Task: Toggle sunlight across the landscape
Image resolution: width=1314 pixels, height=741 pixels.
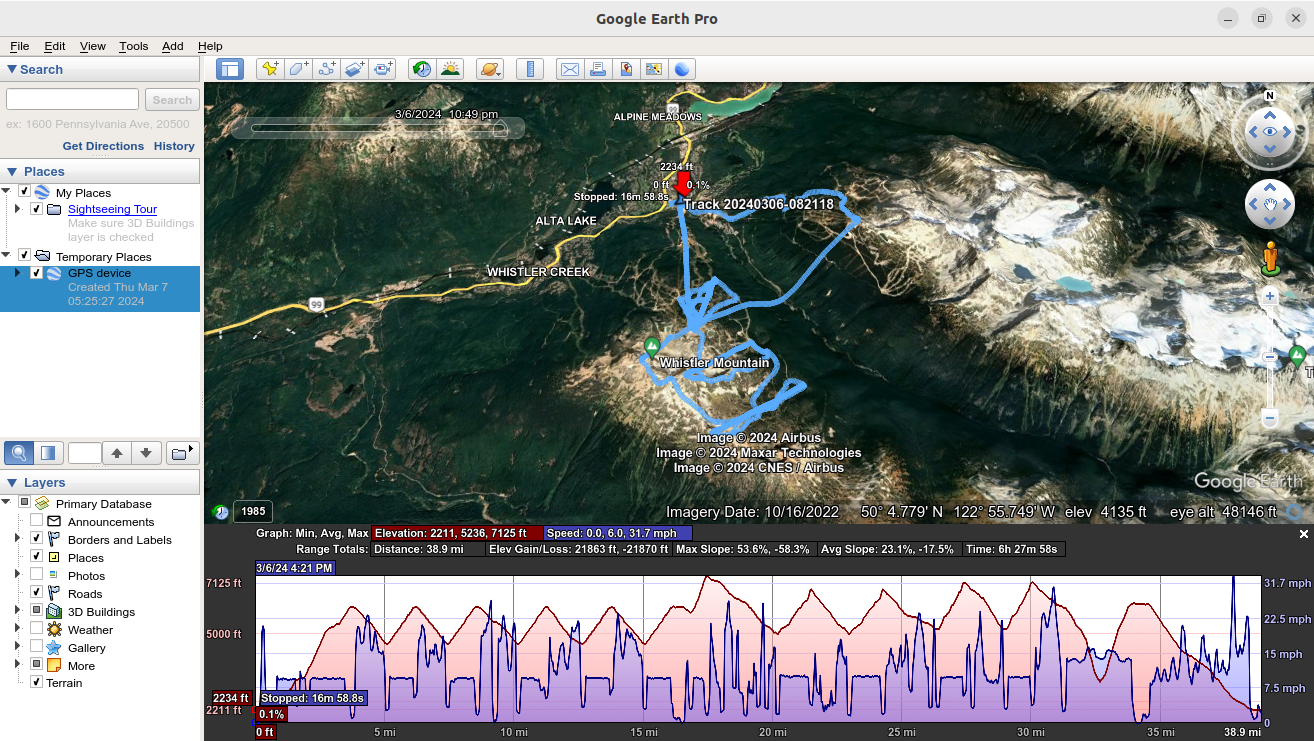Action: coord(450,69)
